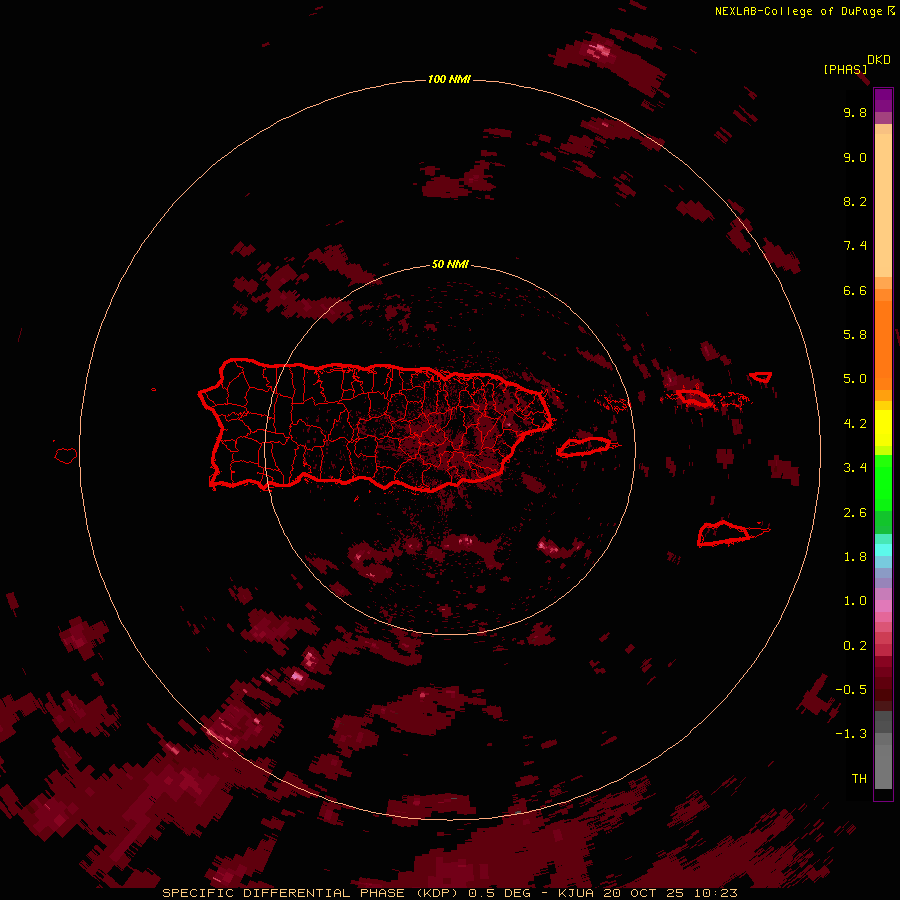Click the 1.8 scale value
The image size is (900, 900).
point(855,557)
